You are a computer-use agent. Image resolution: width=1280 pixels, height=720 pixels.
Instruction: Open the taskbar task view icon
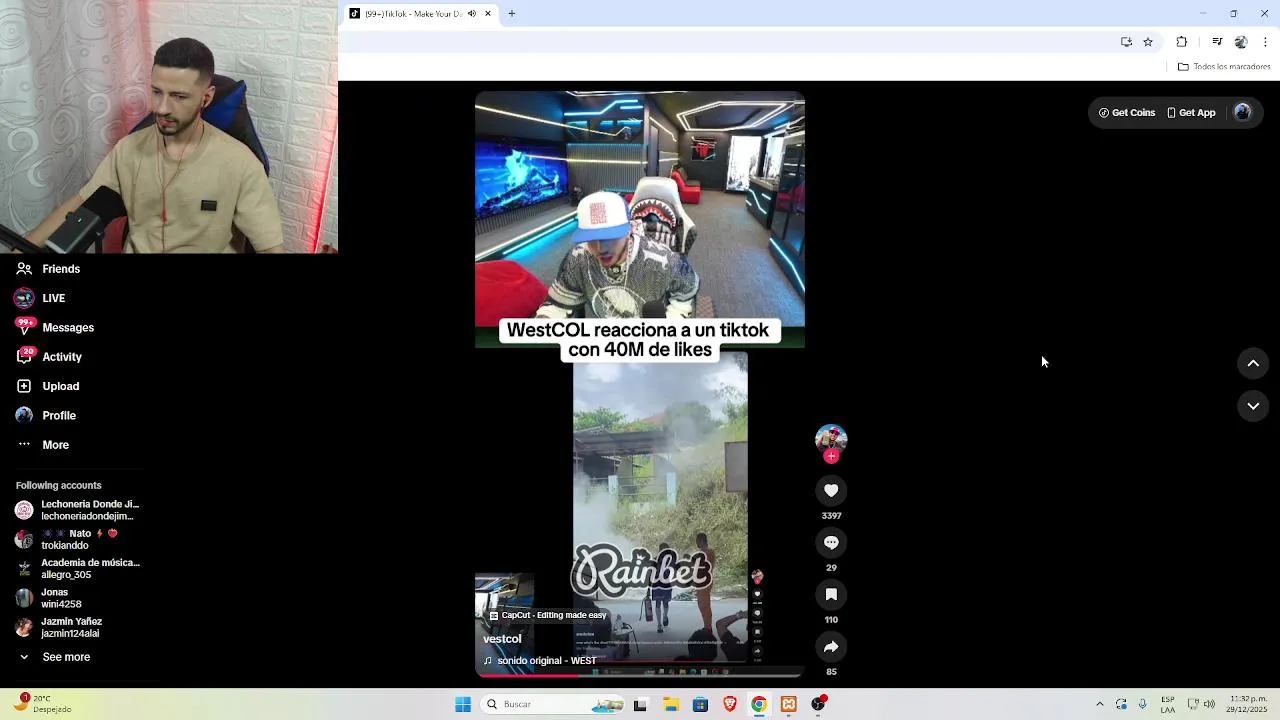(640, 704)
